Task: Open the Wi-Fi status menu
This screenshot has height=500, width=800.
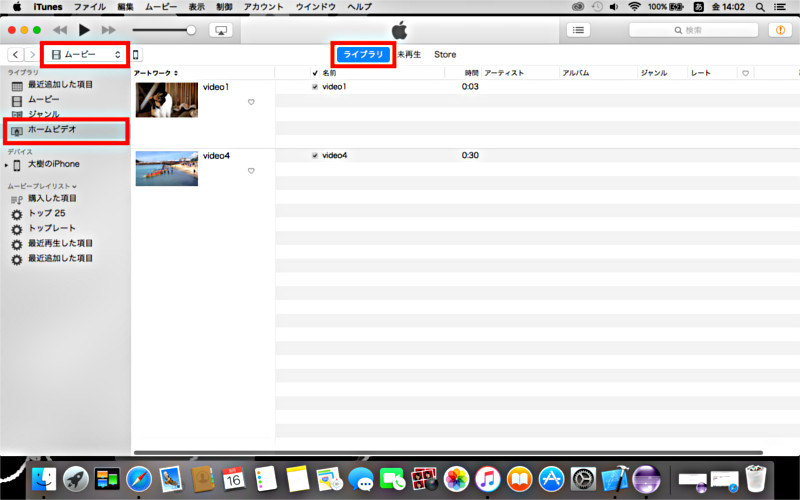Action: click(634, 7)
